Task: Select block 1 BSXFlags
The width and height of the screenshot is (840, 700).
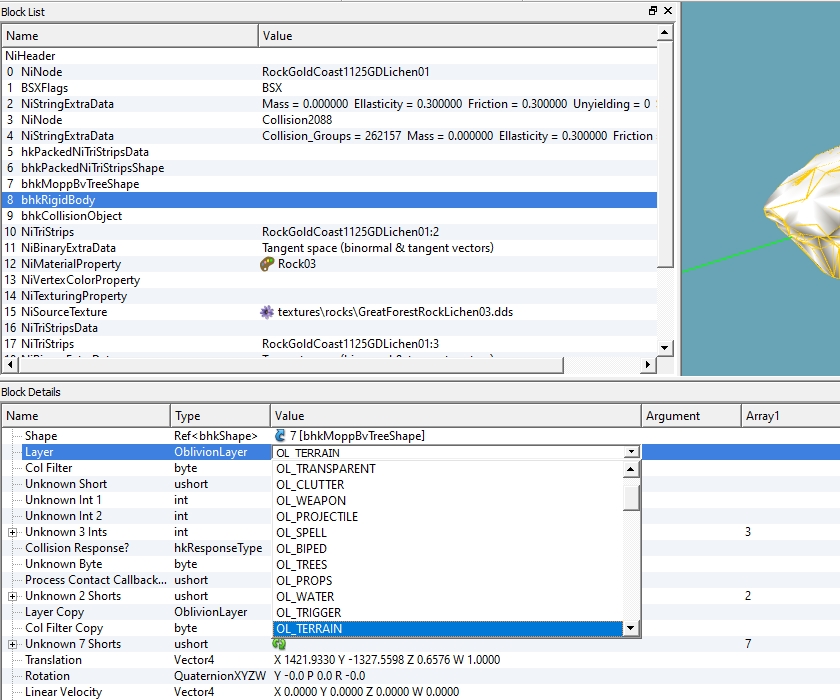Action: [x=329, y=88]
